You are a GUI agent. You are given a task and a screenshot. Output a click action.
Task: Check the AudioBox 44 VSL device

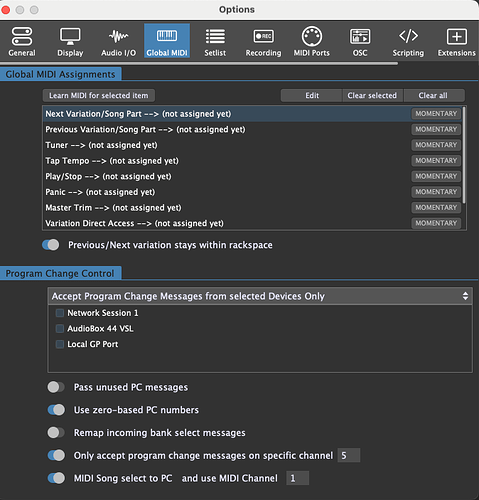tap(60, 329)
